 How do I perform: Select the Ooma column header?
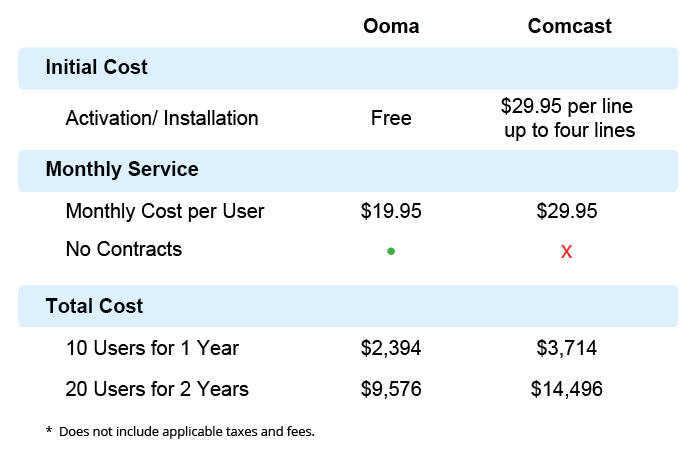(x=391, y=26)
